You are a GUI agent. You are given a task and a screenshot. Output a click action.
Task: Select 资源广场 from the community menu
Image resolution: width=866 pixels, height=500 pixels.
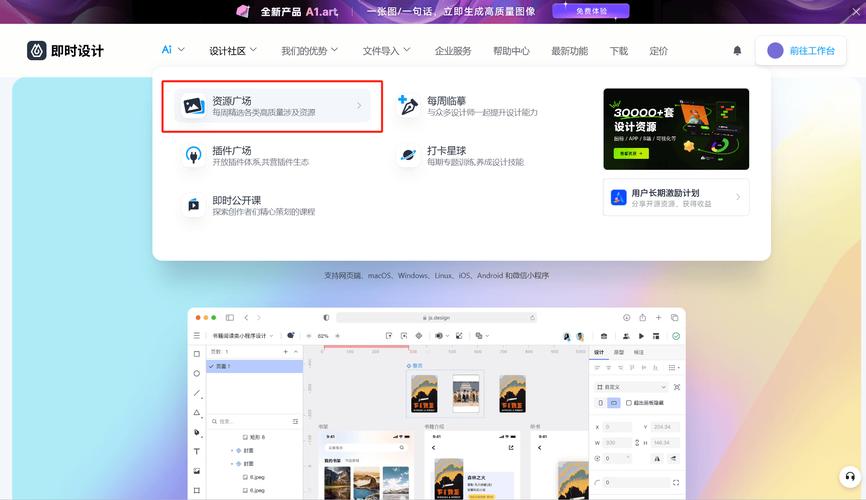click(x=272, y=106)
